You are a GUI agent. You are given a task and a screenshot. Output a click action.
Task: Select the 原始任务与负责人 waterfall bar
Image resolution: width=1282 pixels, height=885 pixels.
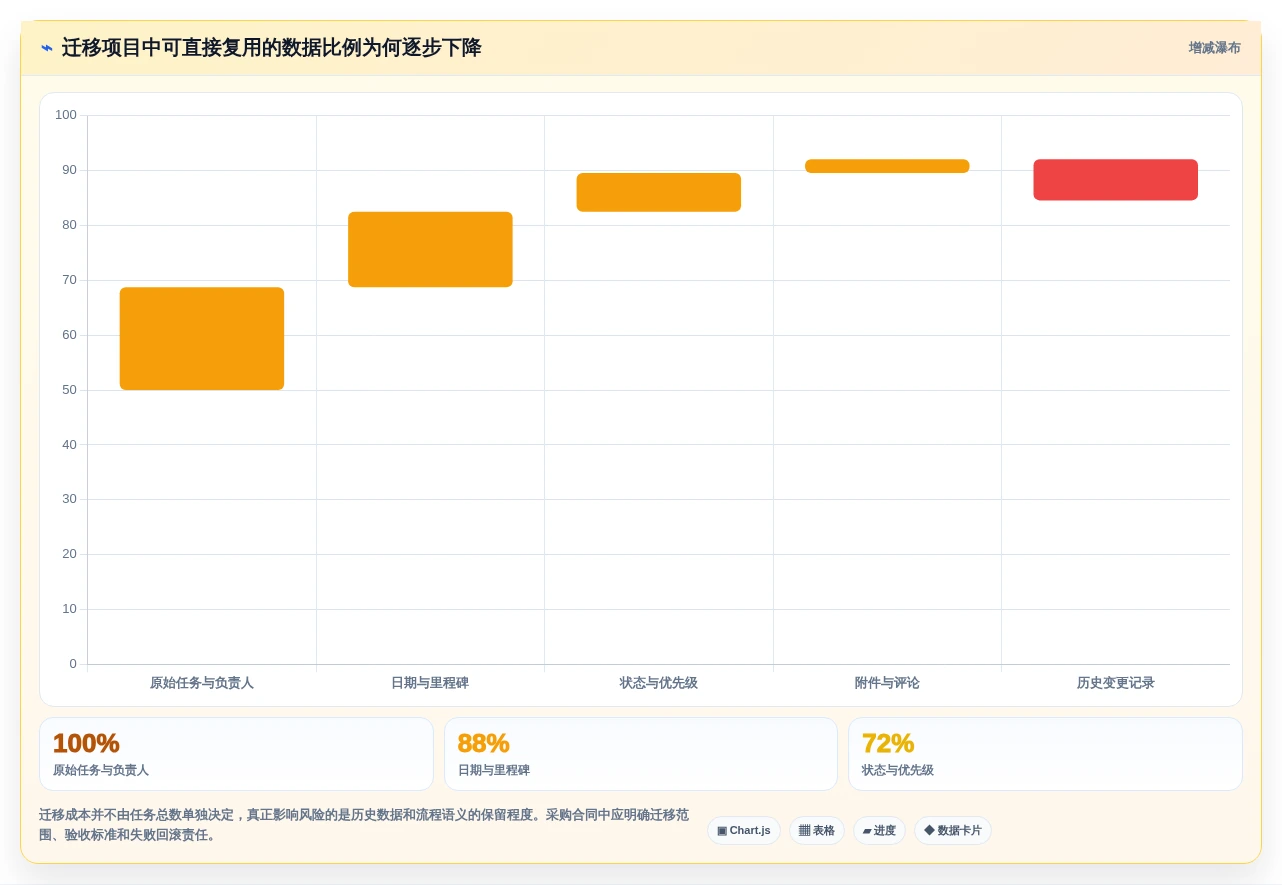coord(202,339)
